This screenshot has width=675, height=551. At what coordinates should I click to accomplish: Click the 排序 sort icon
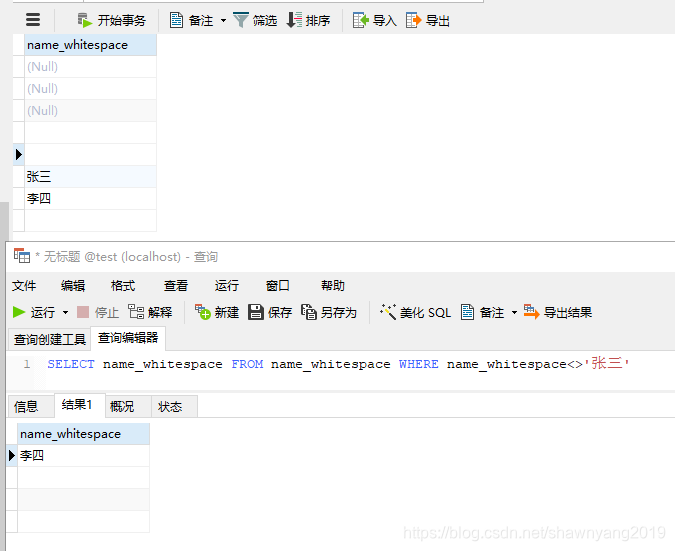tap(294, 20)
